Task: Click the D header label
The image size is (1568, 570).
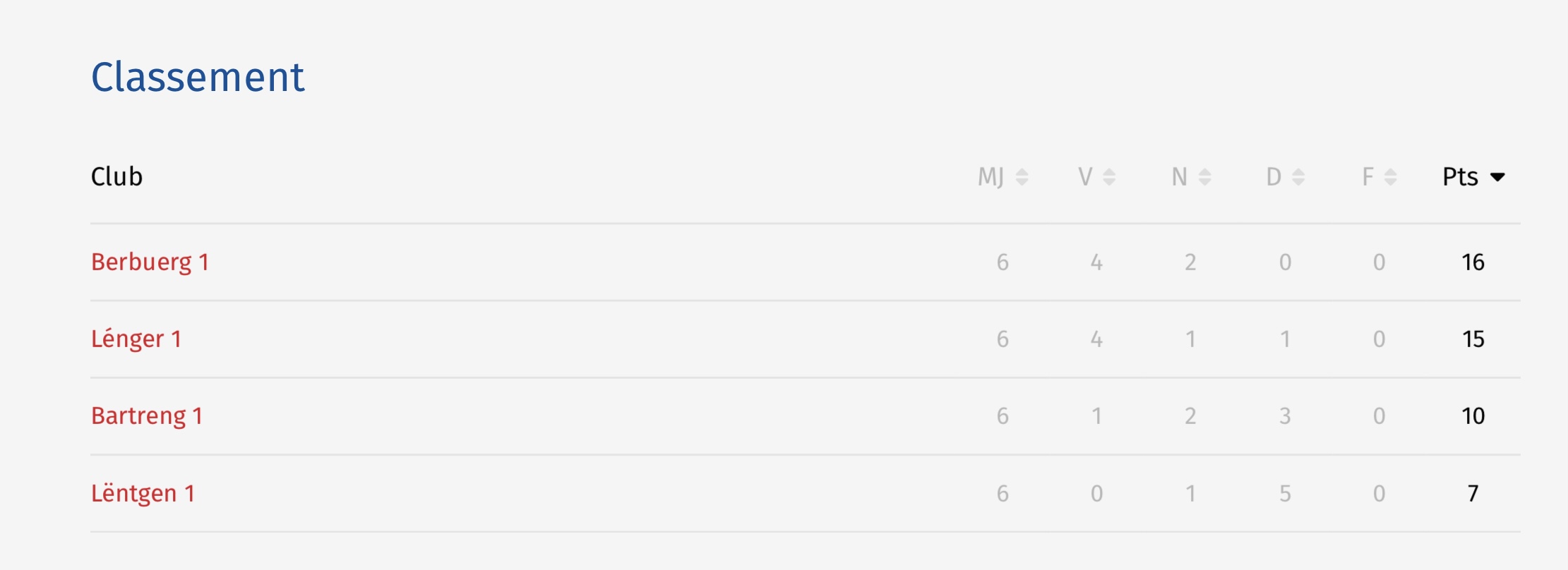Action: [1274, 176]
